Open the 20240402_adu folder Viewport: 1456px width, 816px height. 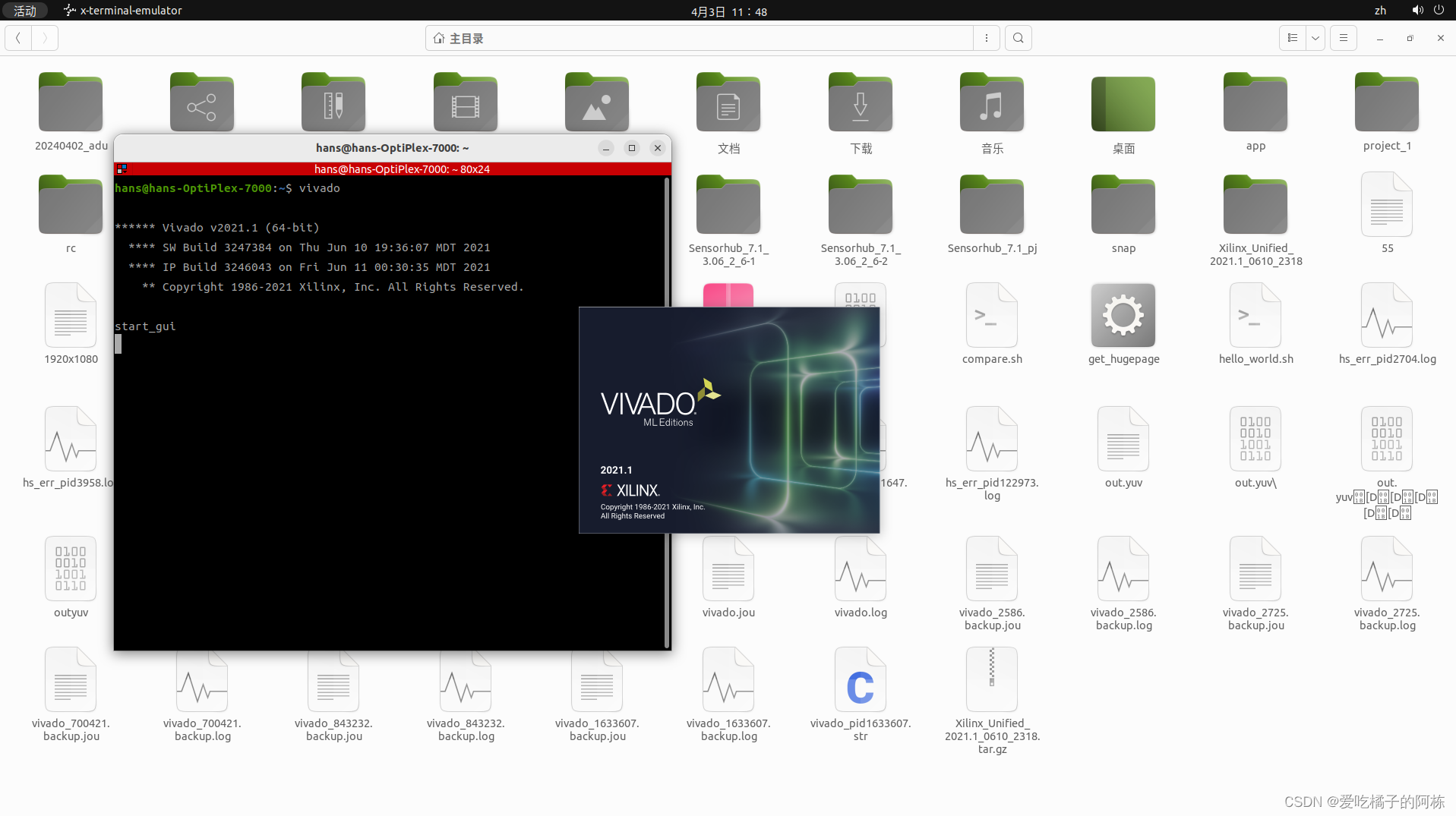(x=71, y=104)
